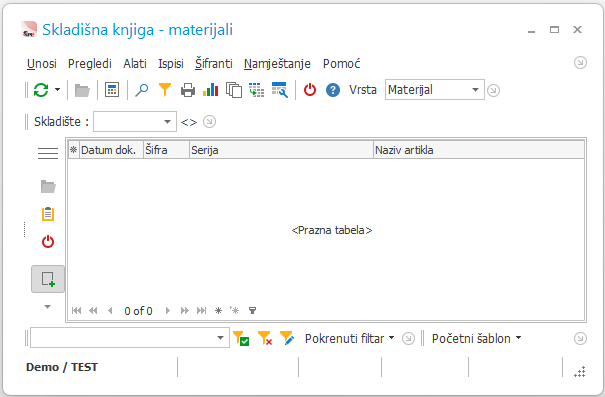Click the new document plus icon

48,279
